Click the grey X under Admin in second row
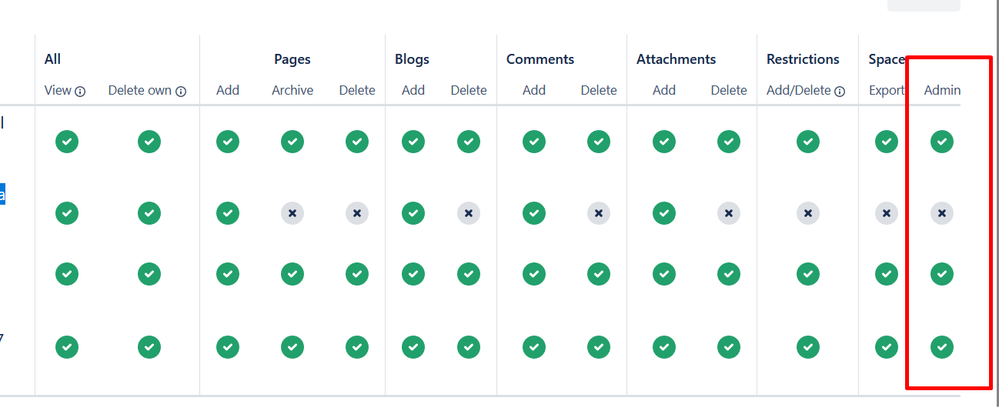This screenshot has width=999, height=411. pyautogui.click(x=942, y=213)
